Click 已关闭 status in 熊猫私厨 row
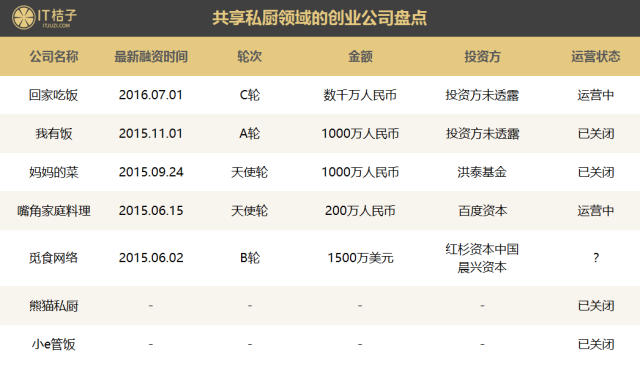Image resolution: width=640 pixels, height=365 pixels. point(596,305)
